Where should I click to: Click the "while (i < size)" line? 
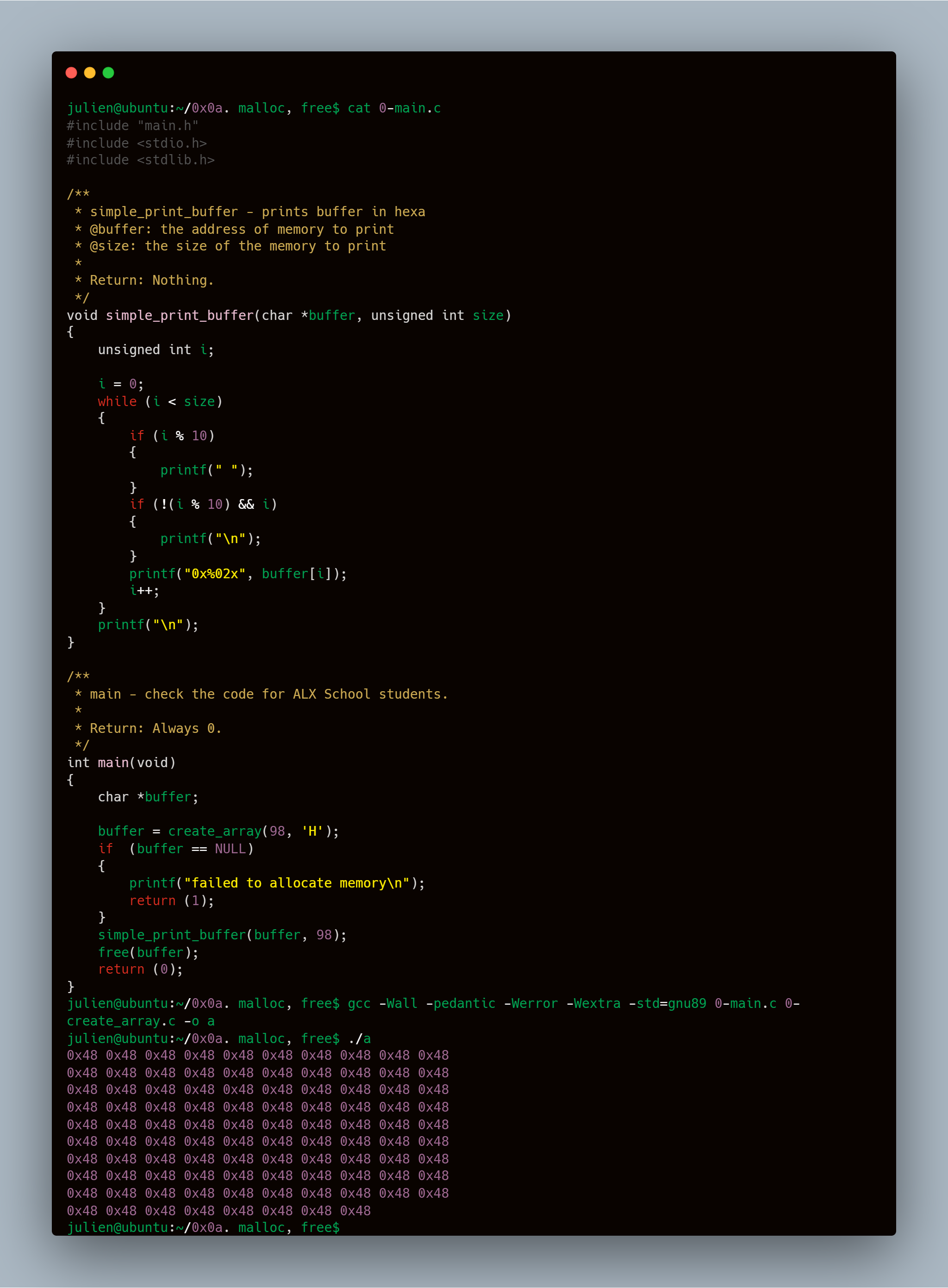160,401
